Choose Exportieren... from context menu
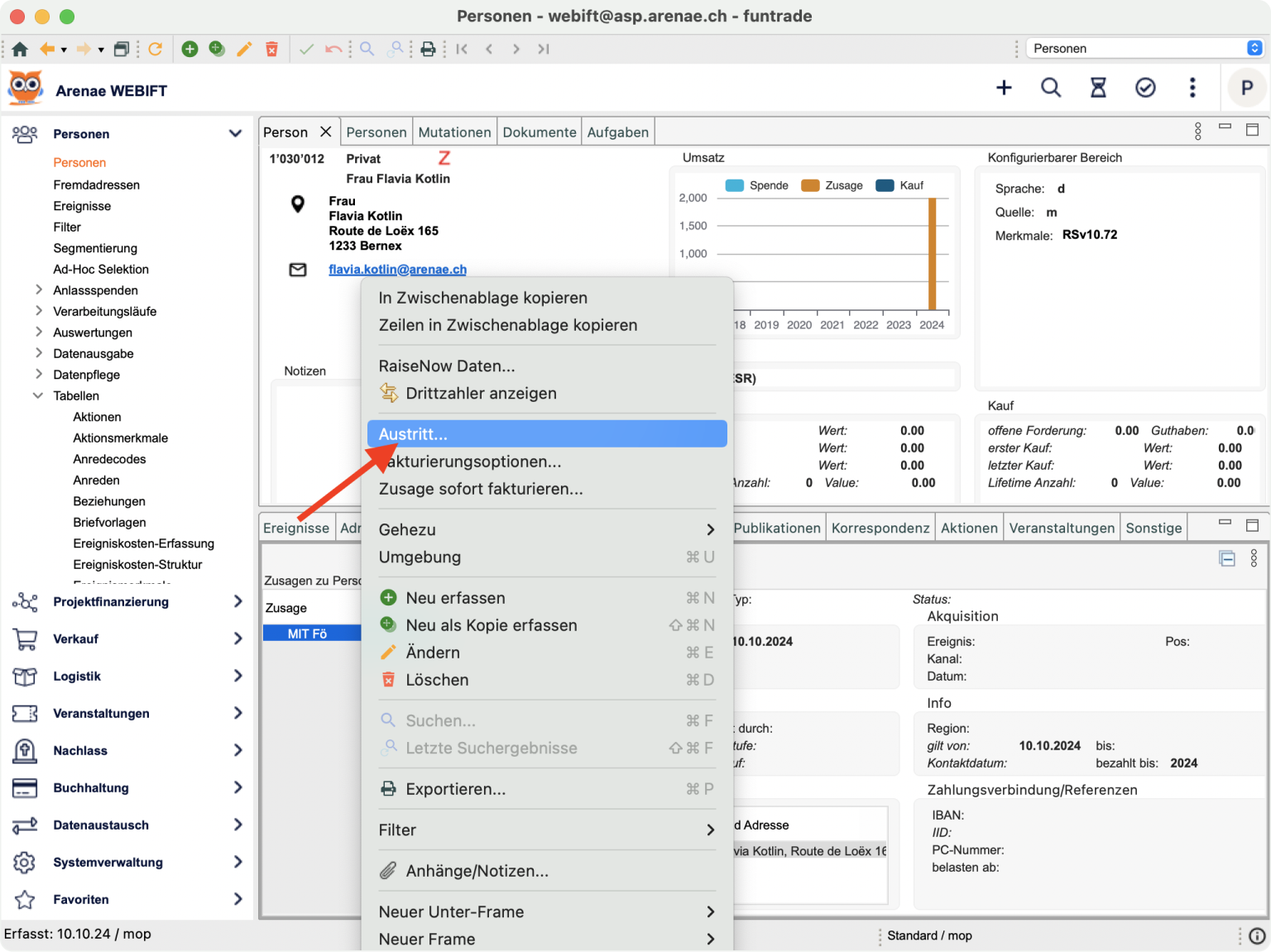 tap(455, 789)
